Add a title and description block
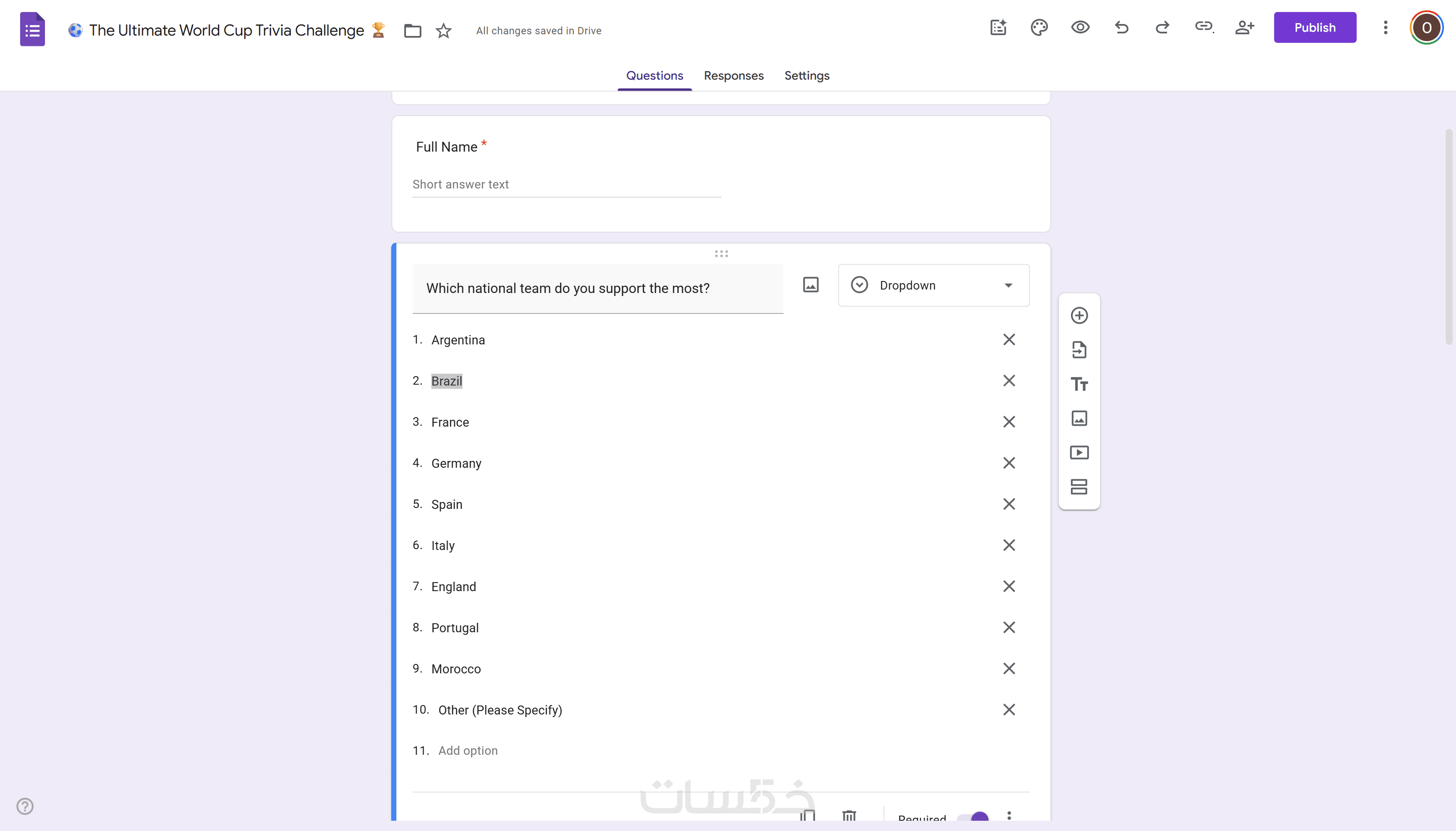This screenshot has width=1456, height=831. coord(1079,384)
